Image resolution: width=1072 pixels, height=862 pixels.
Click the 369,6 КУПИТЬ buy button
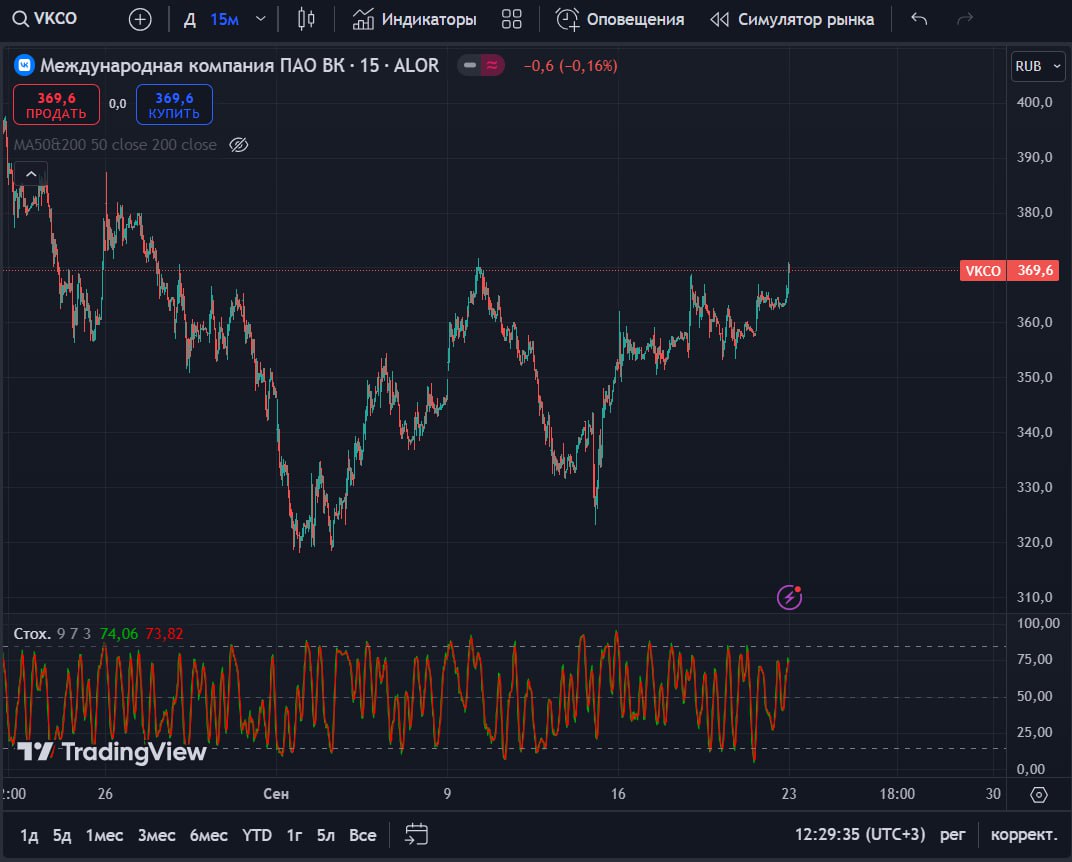[x=174, y=105]
